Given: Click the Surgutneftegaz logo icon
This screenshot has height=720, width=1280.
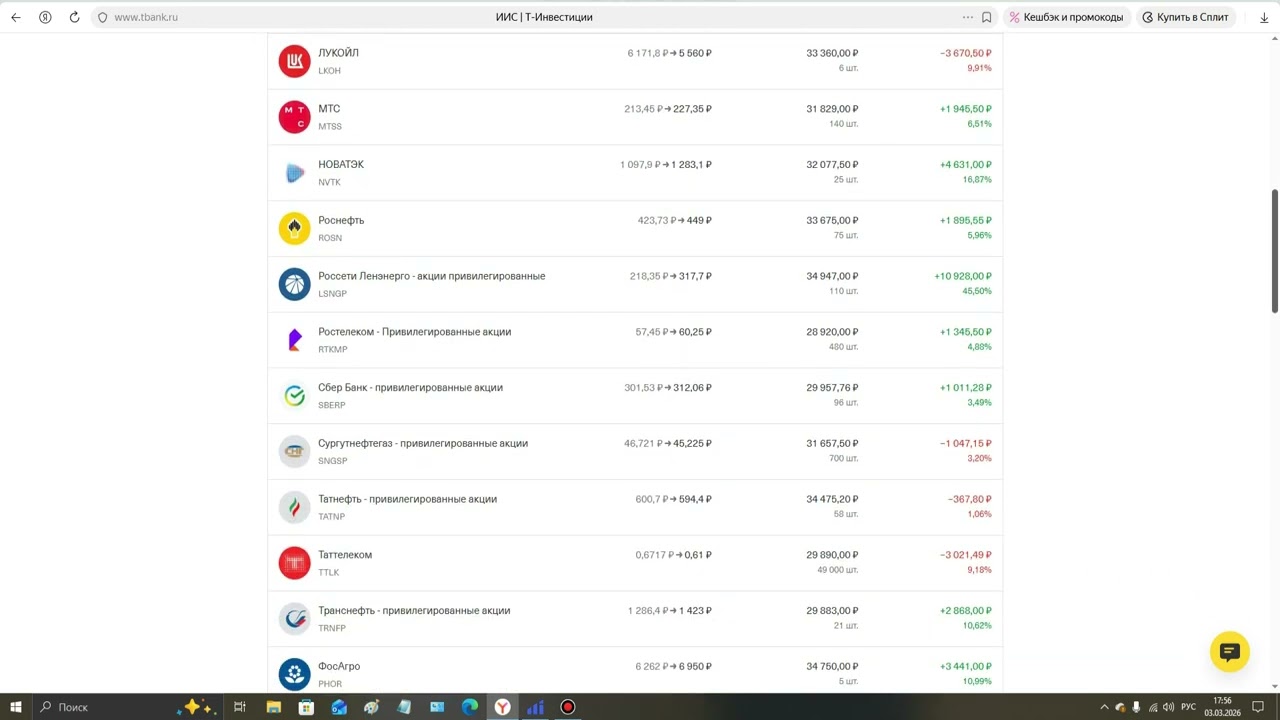Looking at the screenshot, I should coord(294,452).
